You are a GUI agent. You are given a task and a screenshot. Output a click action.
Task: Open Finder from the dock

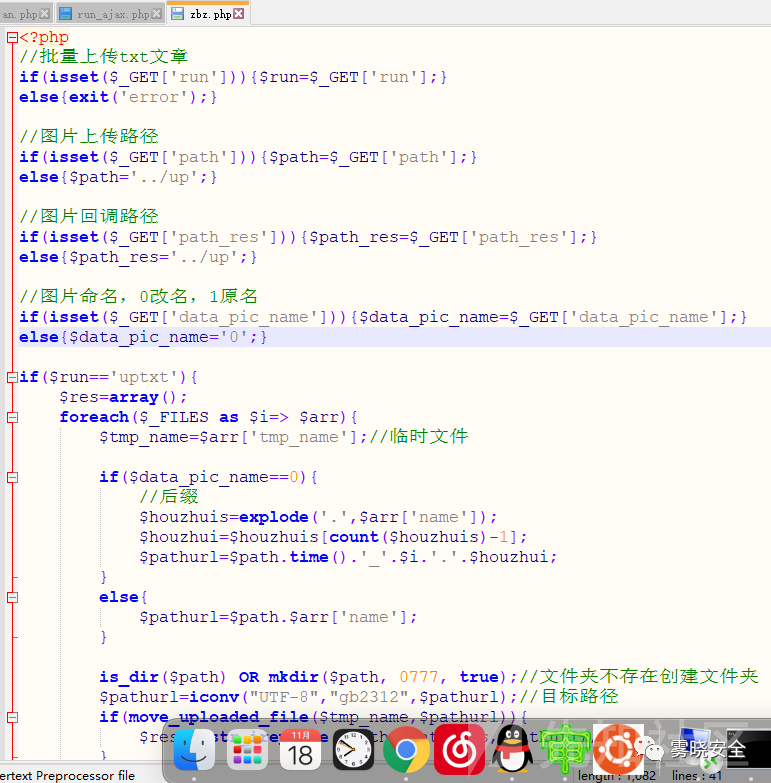194,750
